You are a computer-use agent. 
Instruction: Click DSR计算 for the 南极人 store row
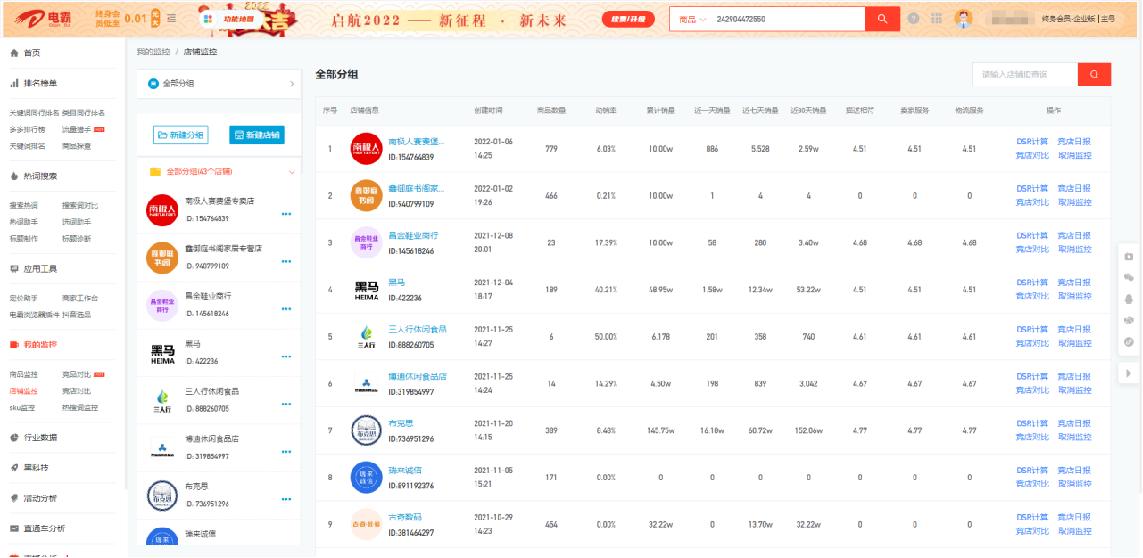[1032, 142]
